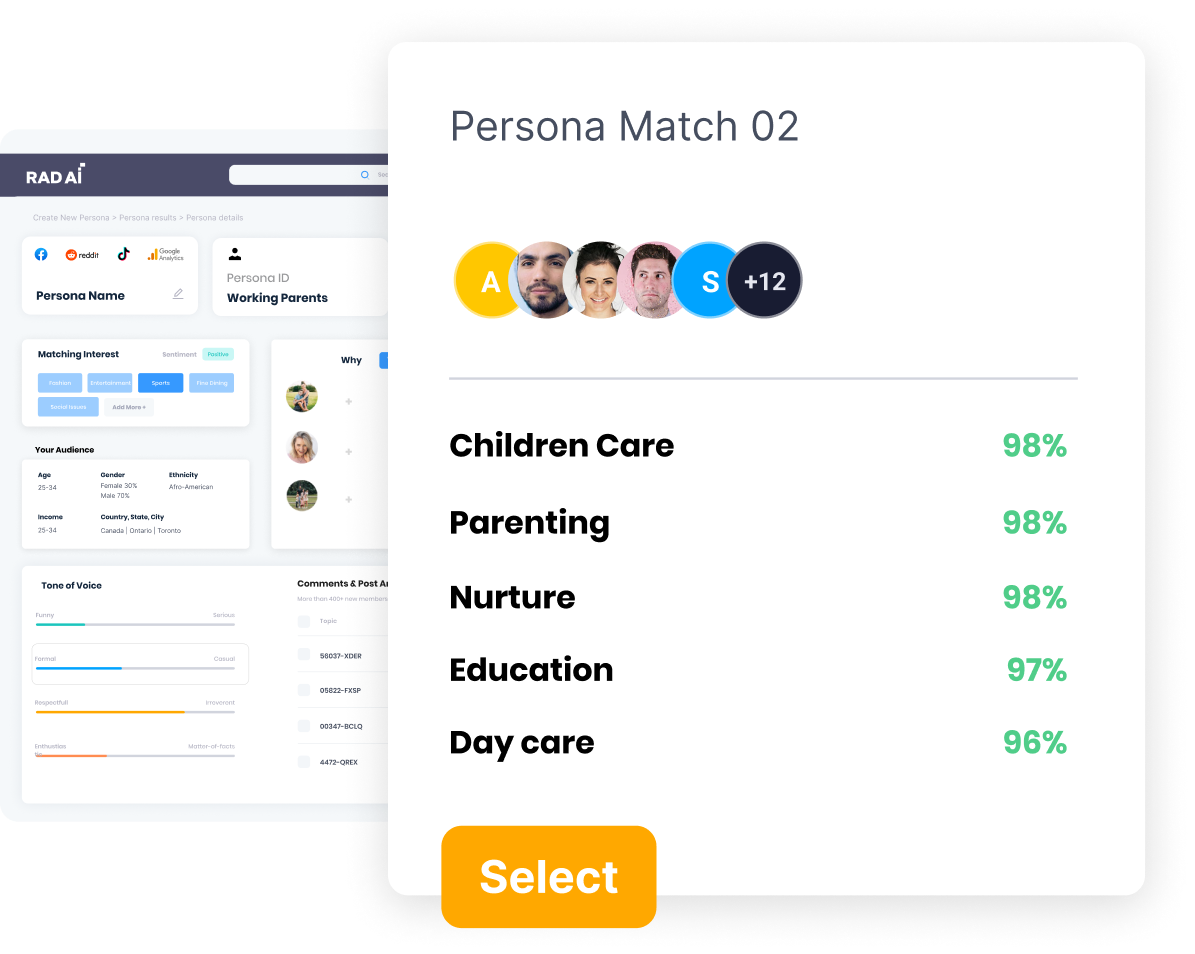1195x954 pixels.
Task: Enable the 00347-BCLQ checkbox
Action: click(x=304, y=725)
